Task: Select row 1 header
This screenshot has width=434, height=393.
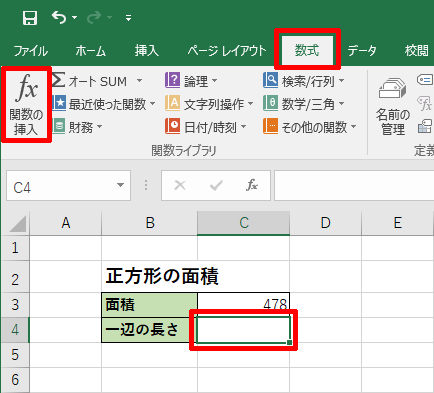Action: click(15, 248)
